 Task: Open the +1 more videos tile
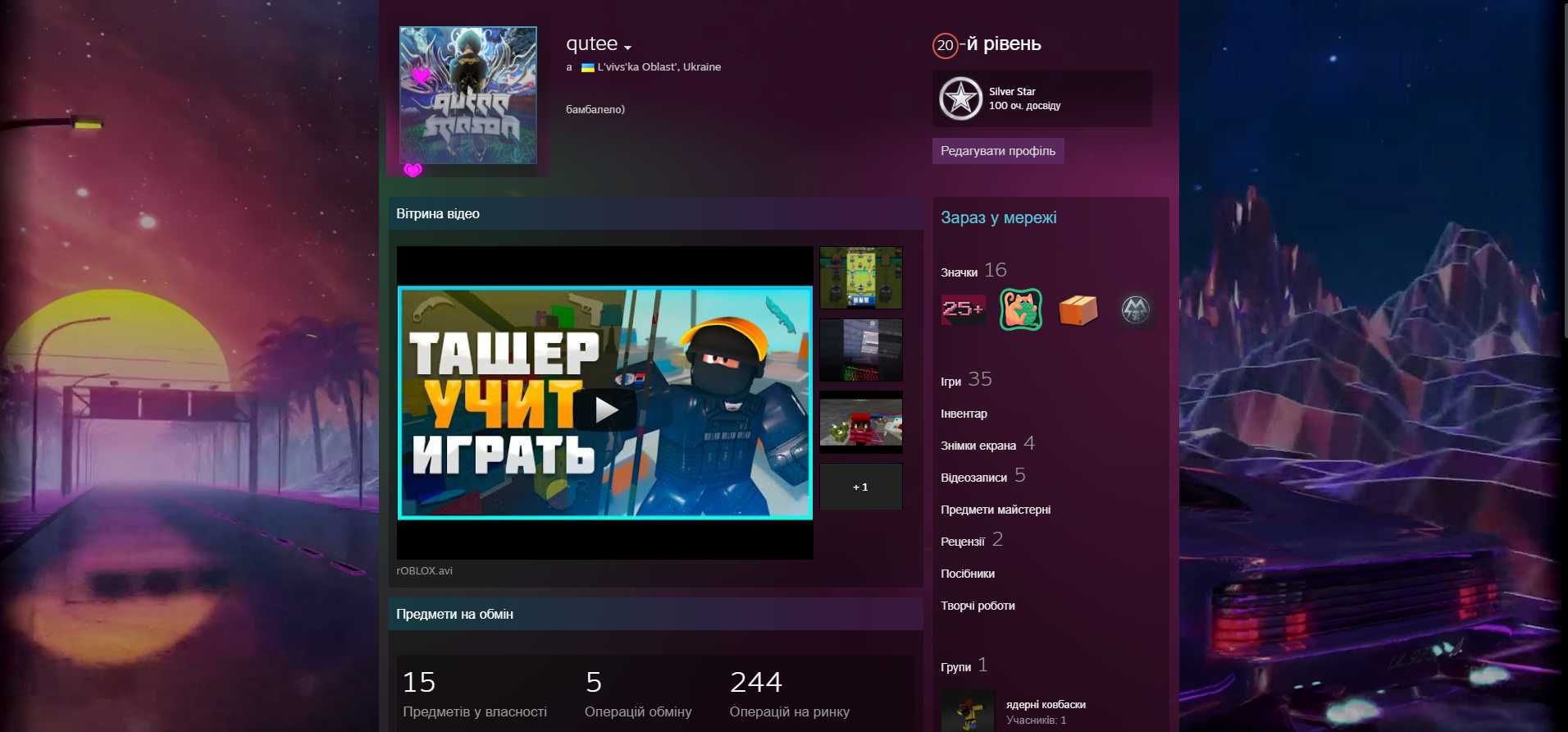(861, 487)
